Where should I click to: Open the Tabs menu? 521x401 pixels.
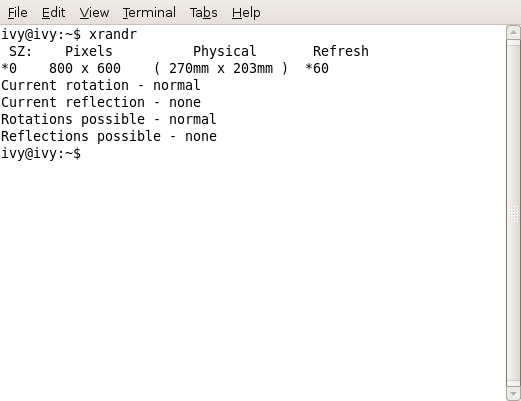tap(203, 13)
